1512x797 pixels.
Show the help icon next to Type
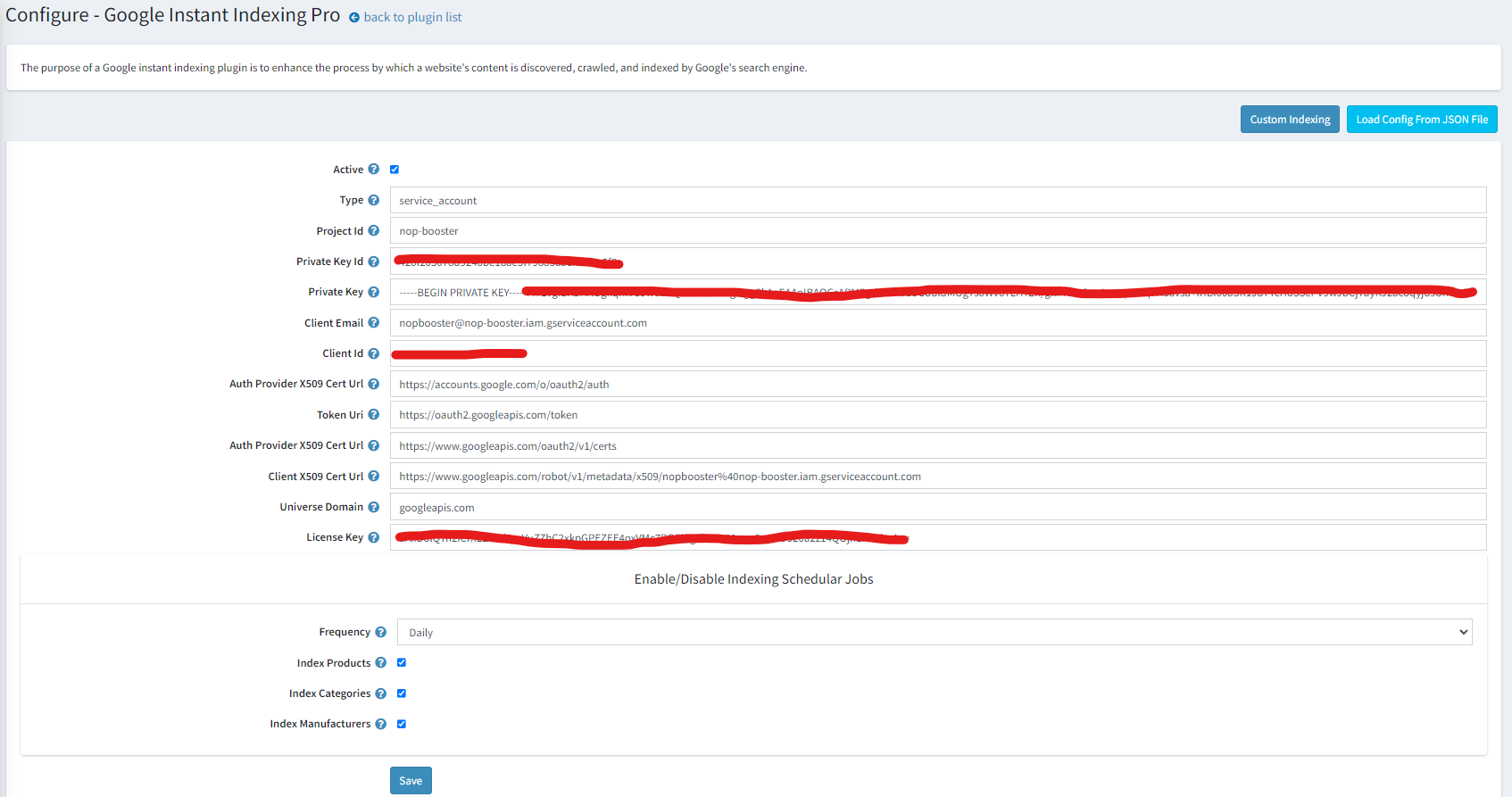(x=373, y=200)
